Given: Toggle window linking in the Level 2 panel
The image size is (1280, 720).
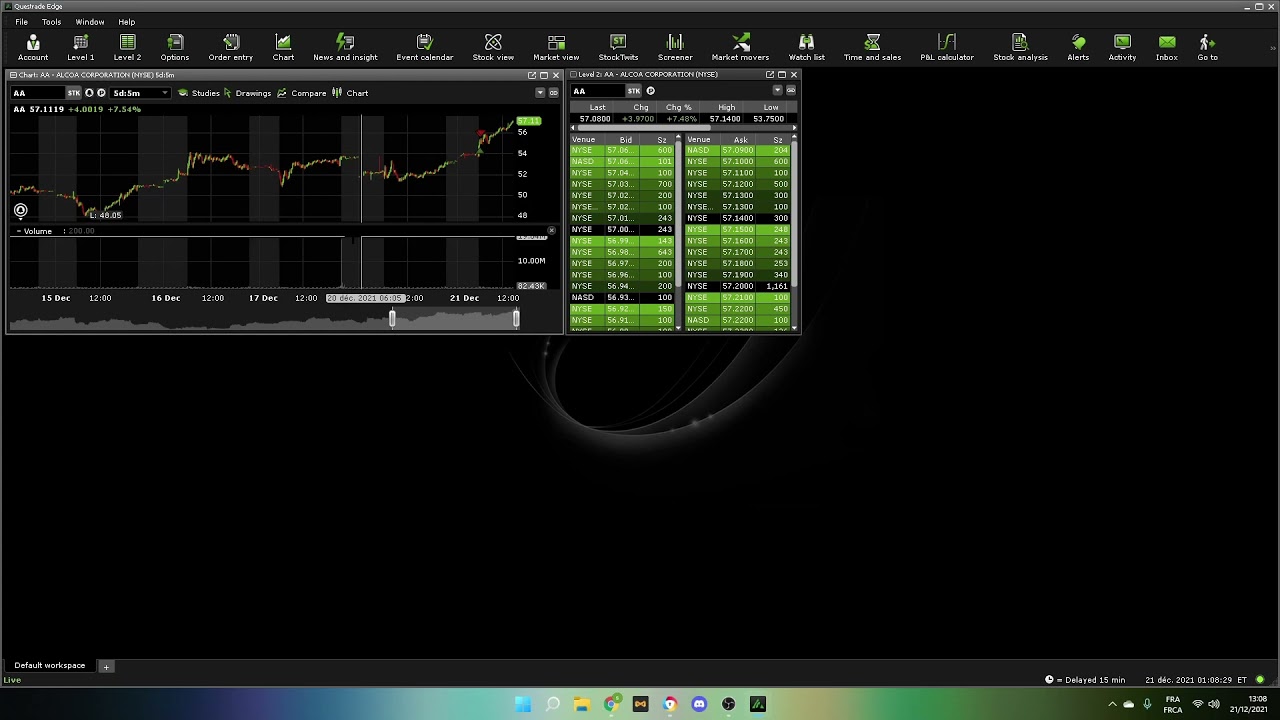Looking at the screenshot, I should [790, 90].
